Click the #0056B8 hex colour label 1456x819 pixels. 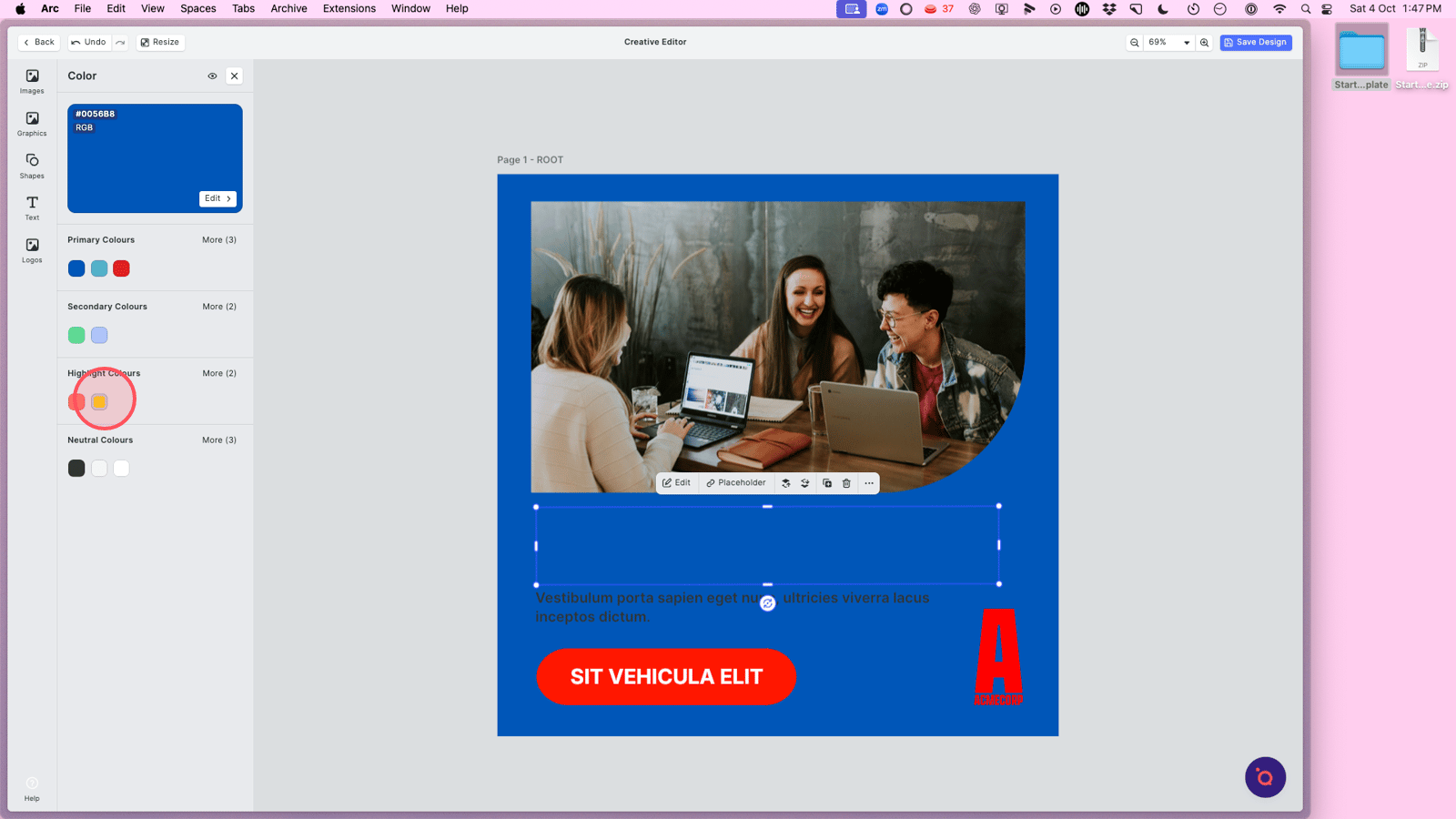pos(96,115)
